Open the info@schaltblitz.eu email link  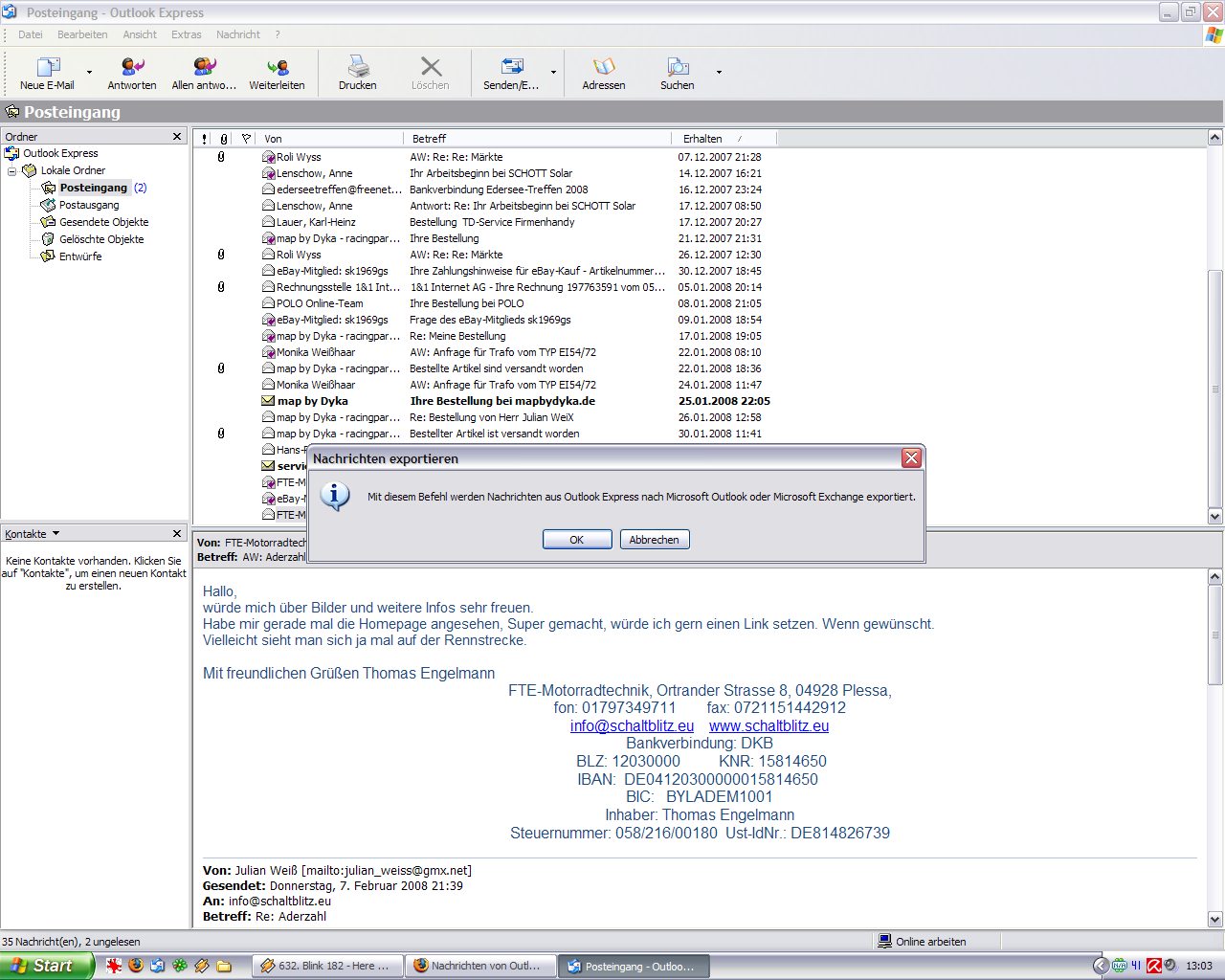(x=632, y=726)
